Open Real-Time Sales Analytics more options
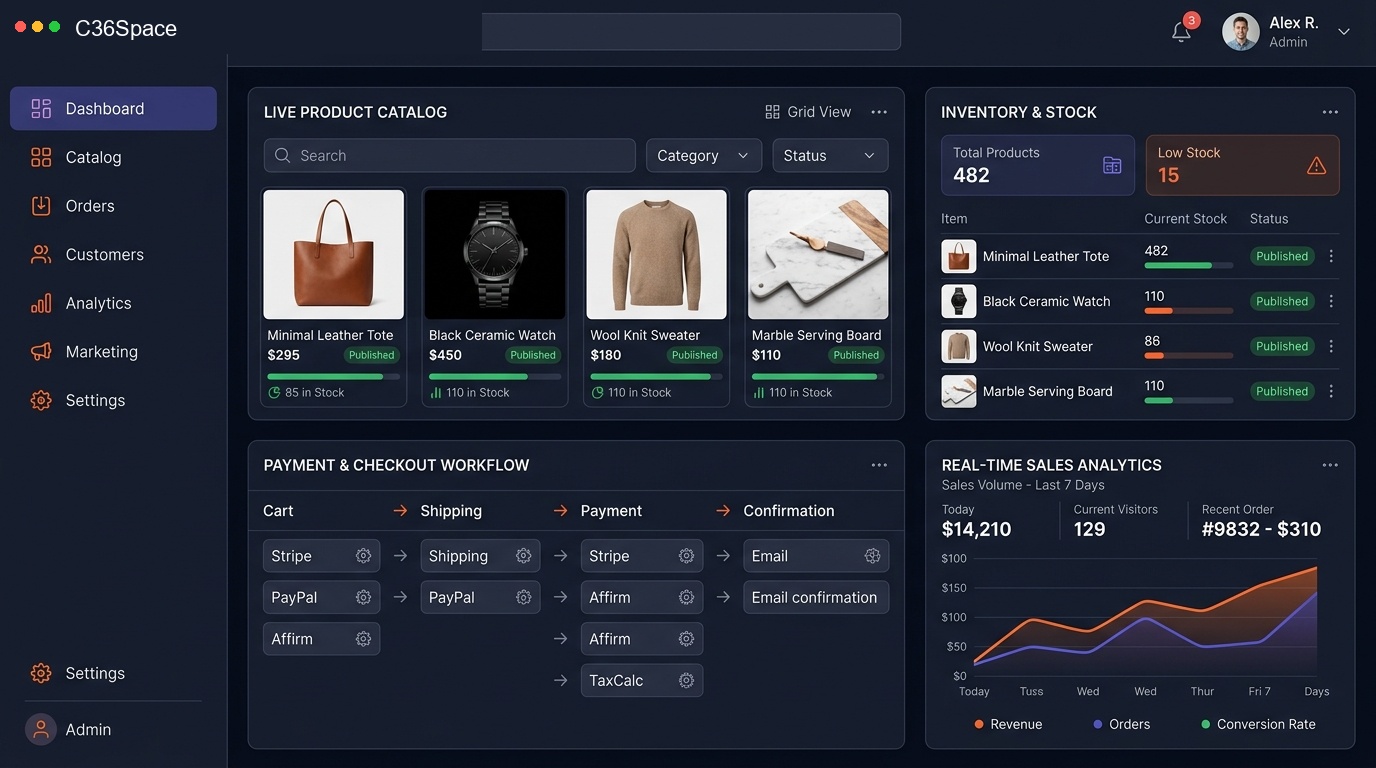1376x768 pixels. click(1330, 465)
